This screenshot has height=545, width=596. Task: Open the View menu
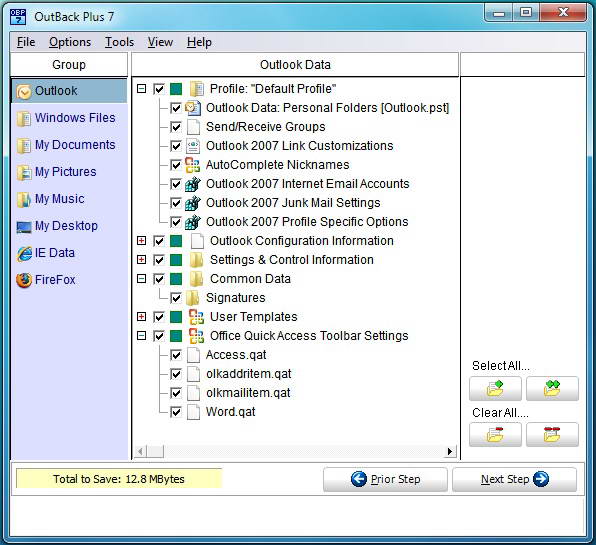click(x=160, y=42)
